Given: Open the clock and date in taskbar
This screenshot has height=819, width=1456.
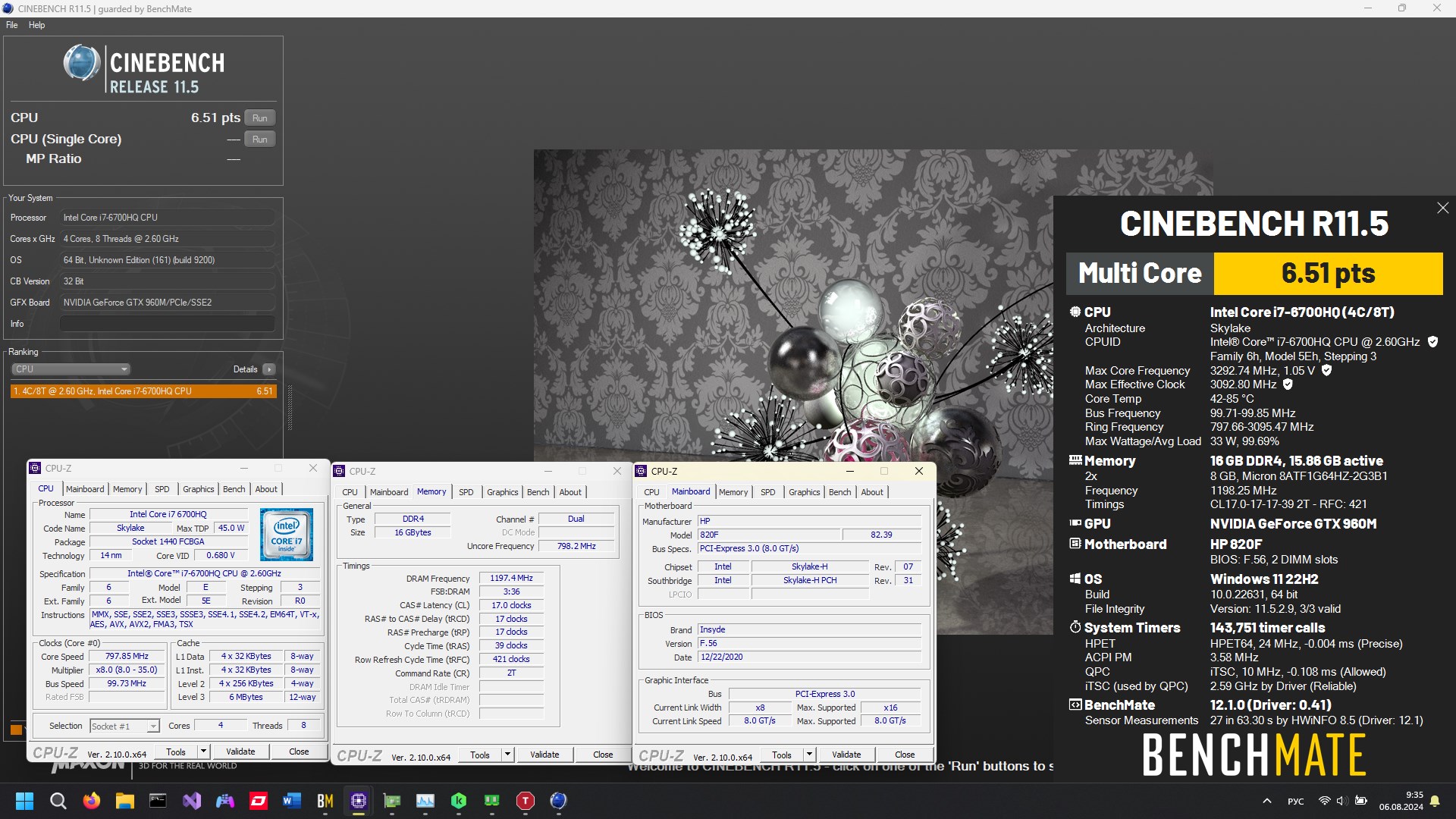Looking at the screenshot, I should pyautogui.click(x=1401, y=801).
